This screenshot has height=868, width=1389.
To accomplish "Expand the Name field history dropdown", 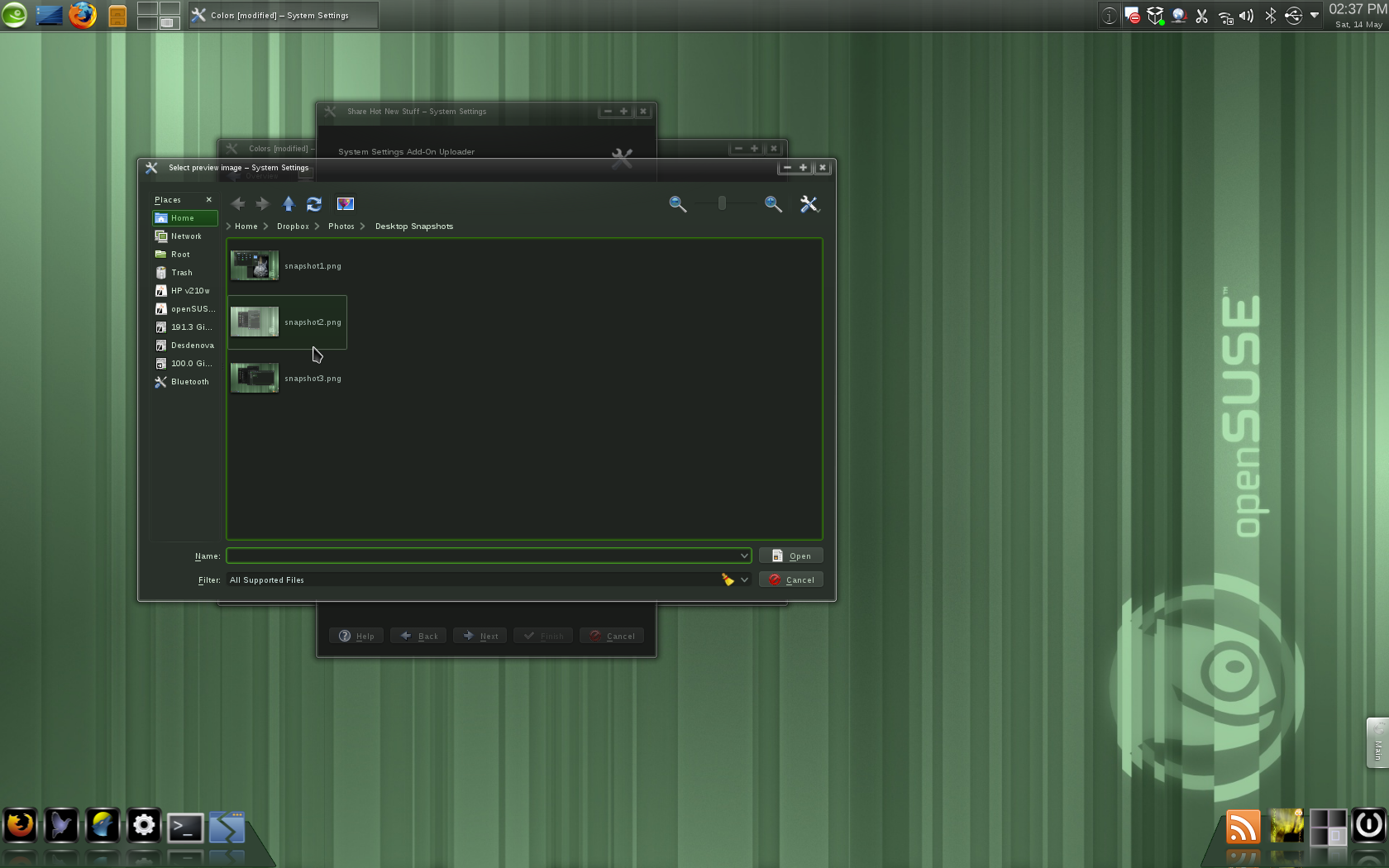I will [x=744, y=556].
